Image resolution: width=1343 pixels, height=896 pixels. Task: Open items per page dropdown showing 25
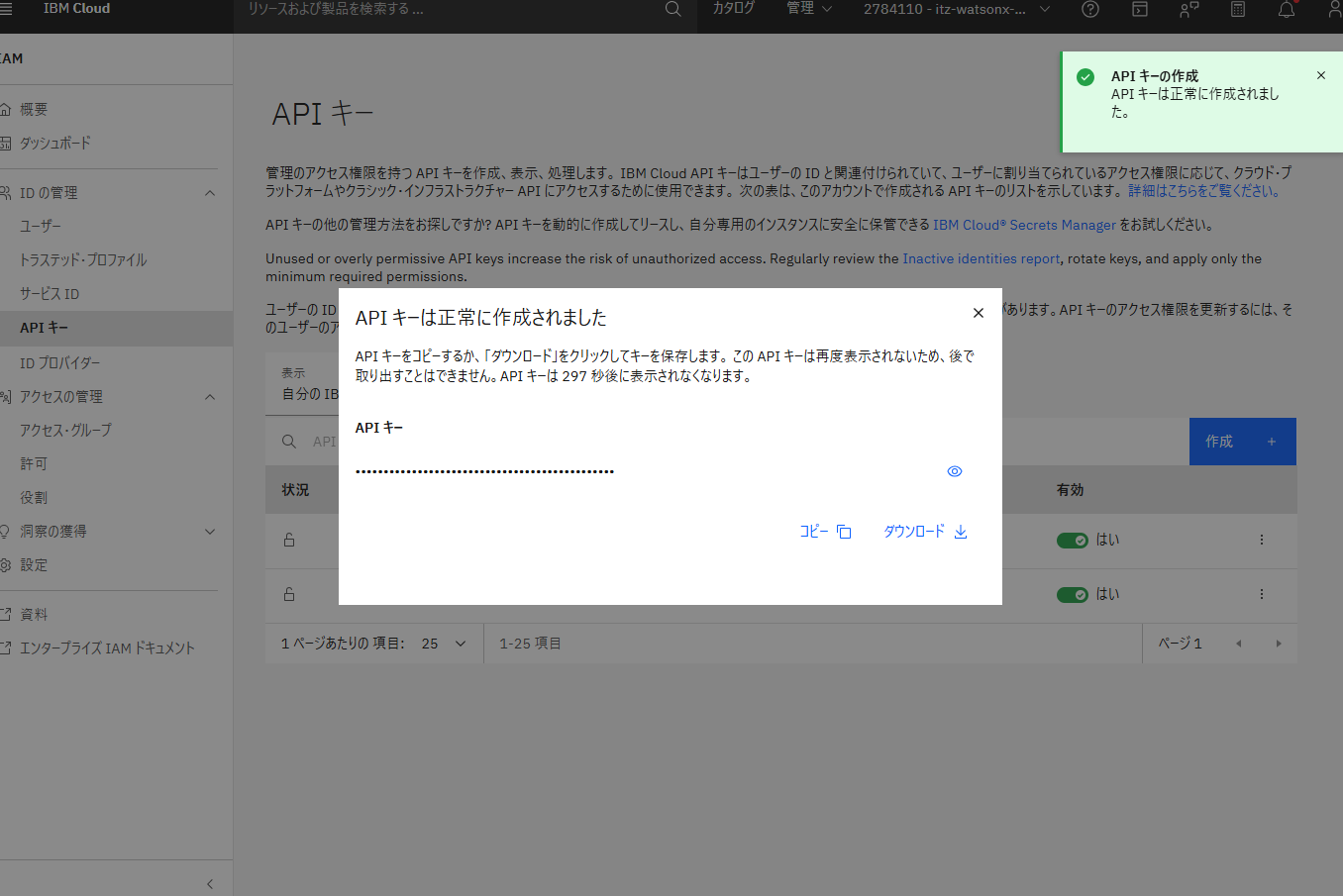444,644
